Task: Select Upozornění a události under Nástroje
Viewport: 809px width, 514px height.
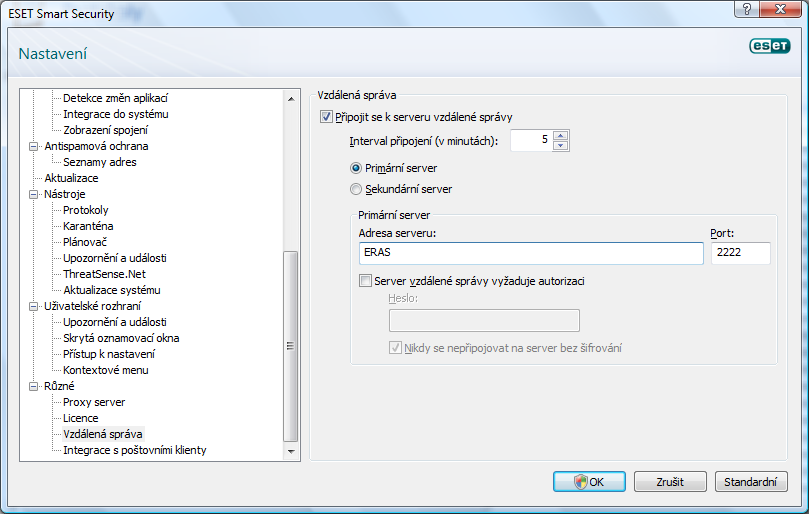Action: [x=115, y=258]
